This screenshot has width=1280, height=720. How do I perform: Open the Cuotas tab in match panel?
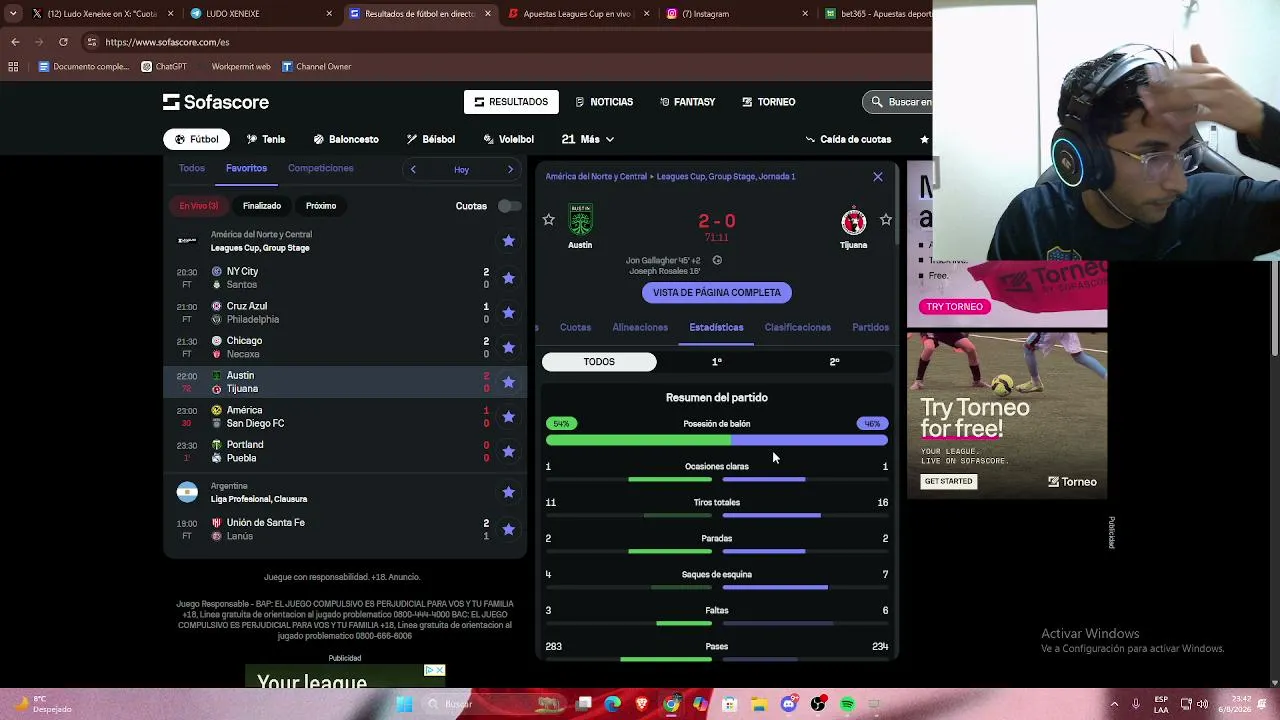tap(575, 327)
